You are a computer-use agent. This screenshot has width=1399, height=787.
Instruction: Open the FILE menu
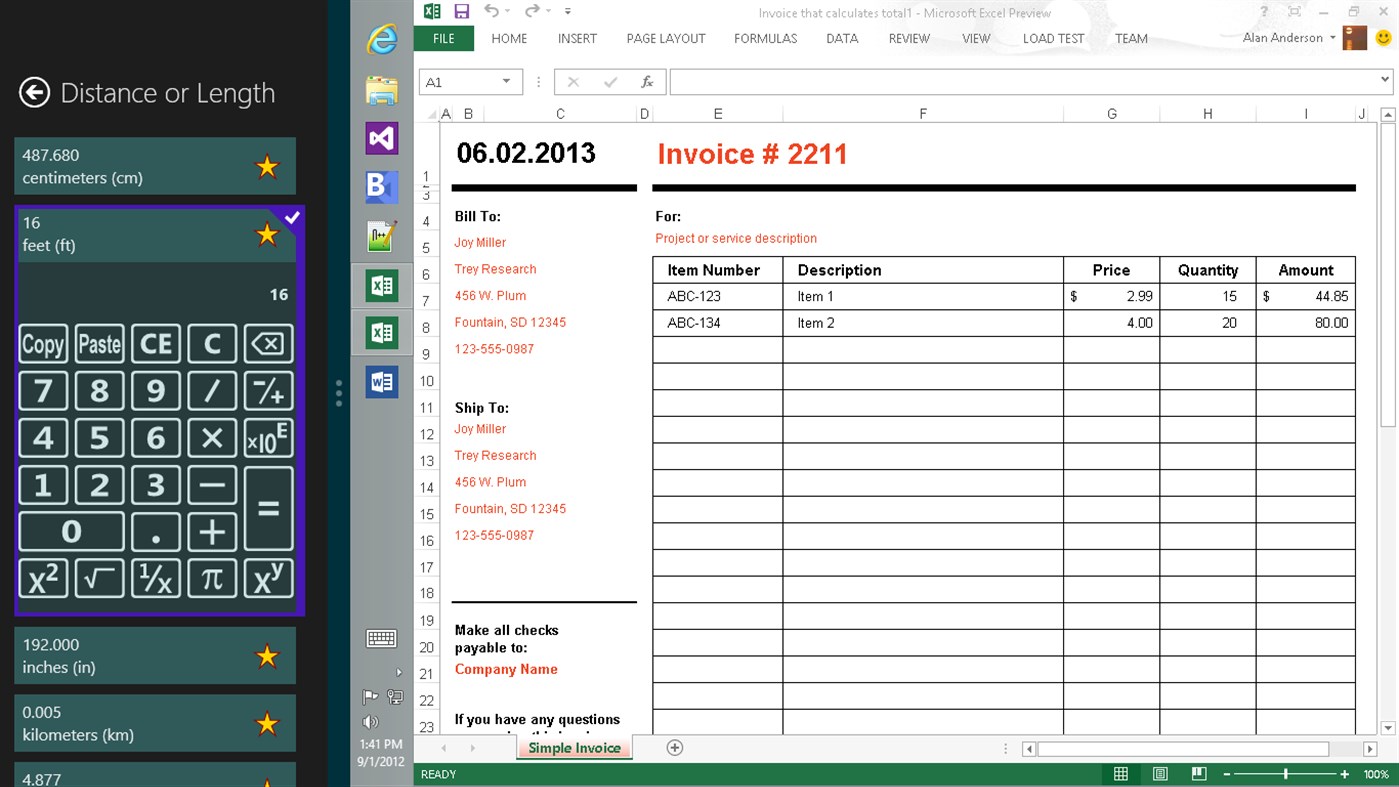coord(444,39)
